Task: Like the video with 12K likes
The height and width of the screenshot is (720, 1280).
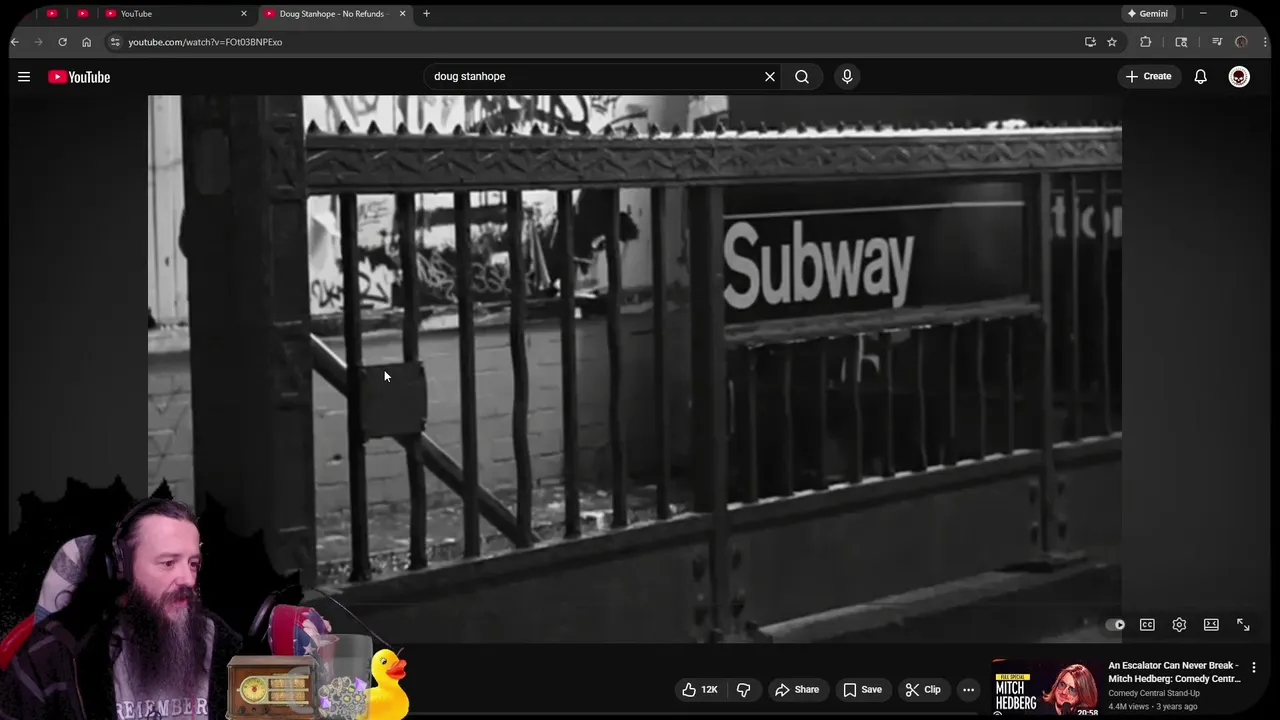Action: pos(700,689)
